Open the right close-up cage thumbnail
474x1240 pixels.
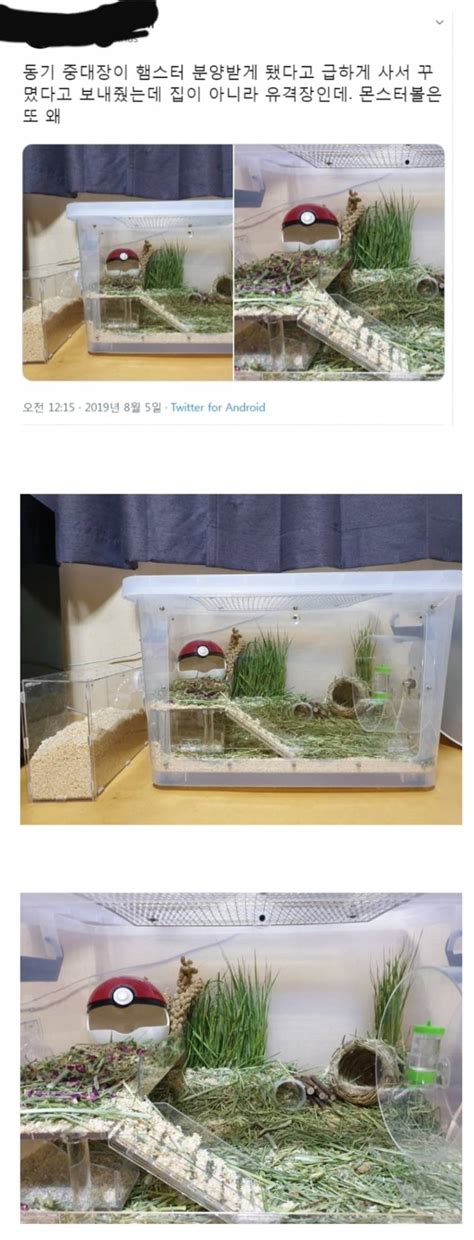coord(340,262)
